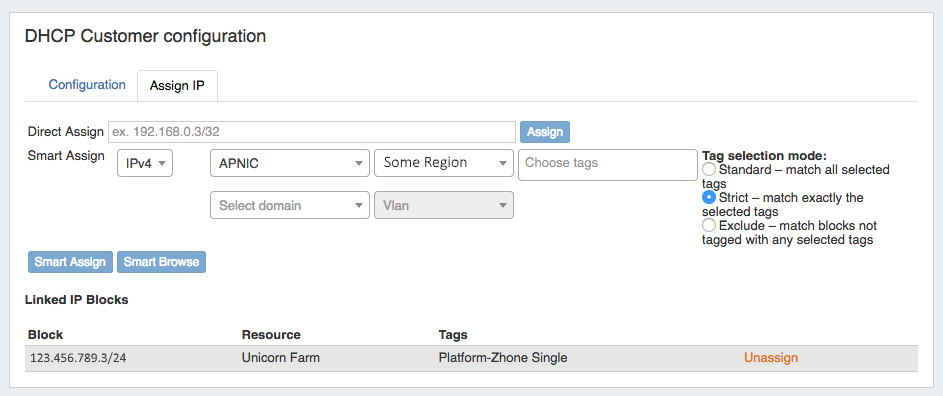
Task: Click the Platform-Zhone Single tags cell
Action: (503, 357)
